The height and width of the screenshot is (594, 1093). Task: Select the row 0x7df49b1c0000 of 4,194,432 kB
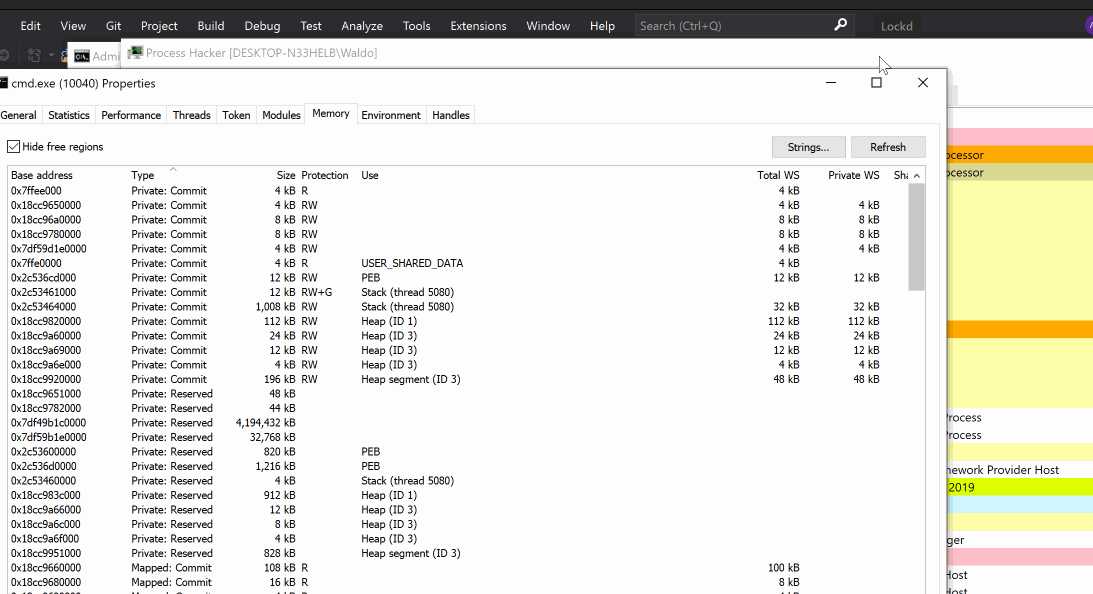pyautogui.click(x=458, y=422)
